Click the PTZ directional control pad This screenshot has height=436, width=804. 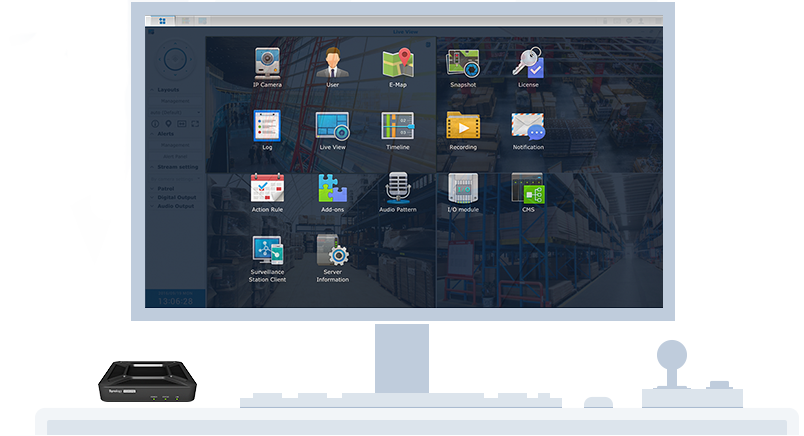[x=175, y=60]
